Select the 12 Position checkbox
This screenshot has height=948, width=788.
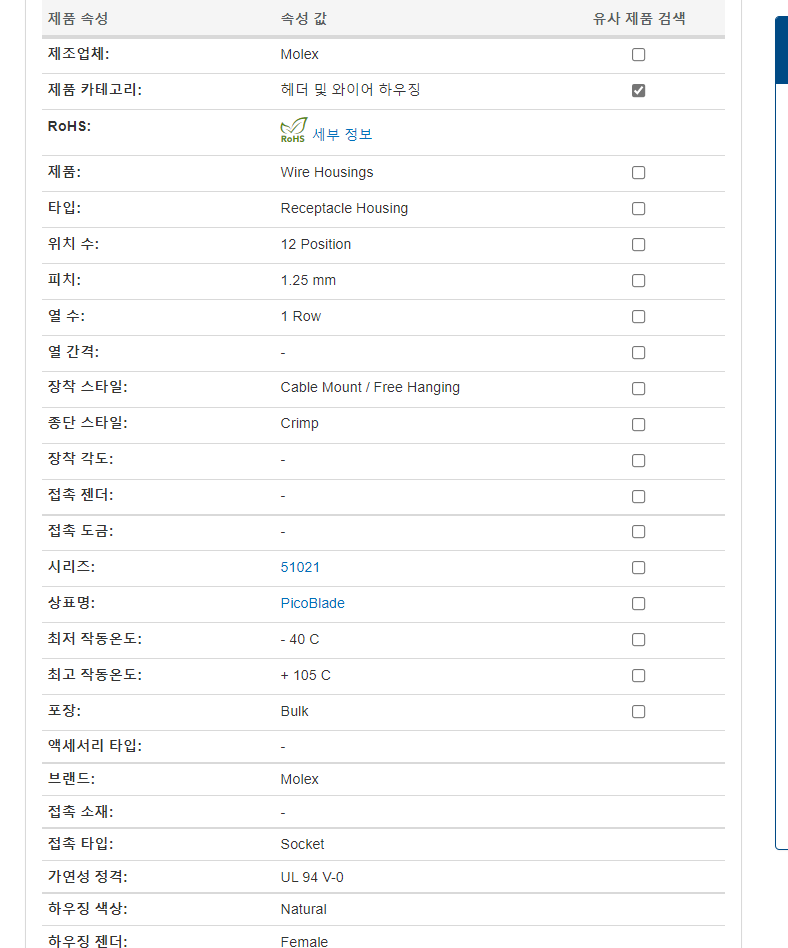coord(638,245)
